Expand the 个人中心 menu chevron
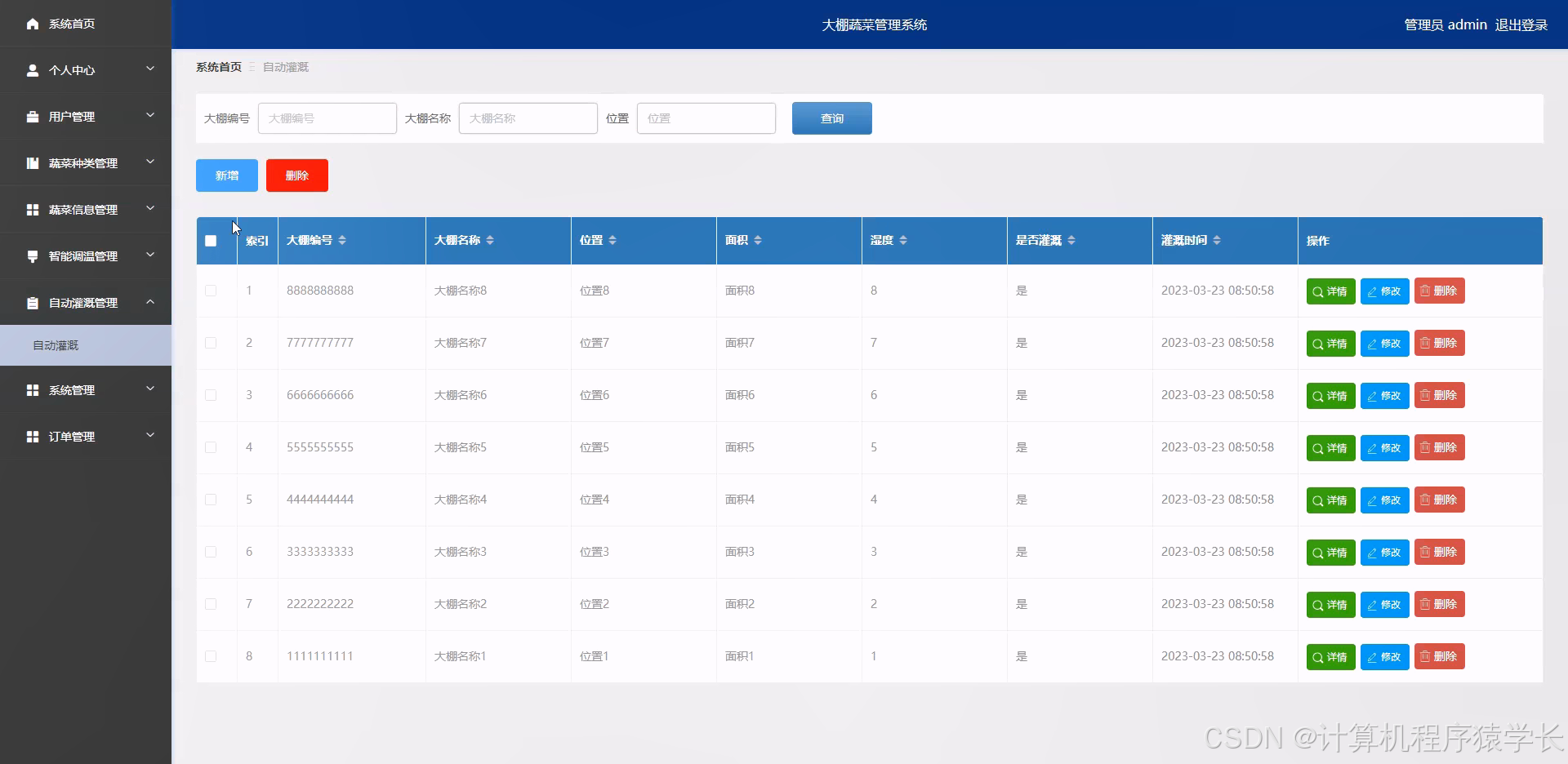Viewport: 1568px width, 764px height. click(x=150, y=69)
